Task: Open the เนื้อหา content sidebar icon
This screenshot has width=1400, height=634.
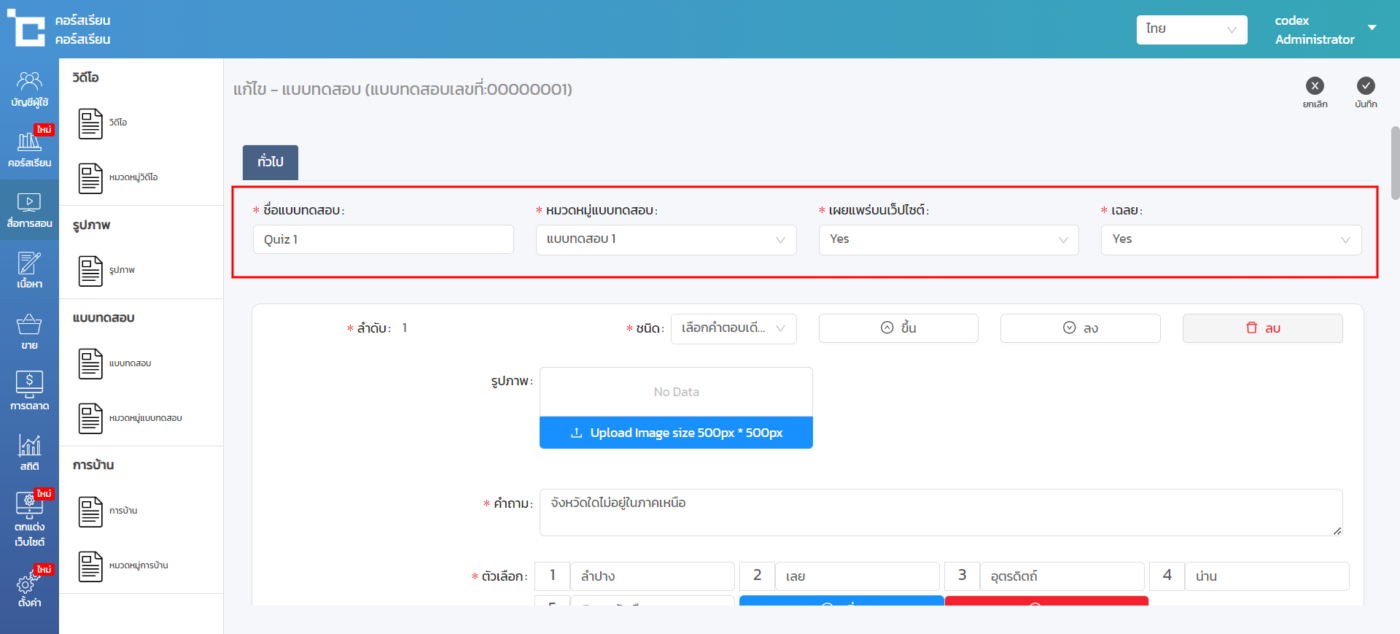Action: click(x=29, y=270)
